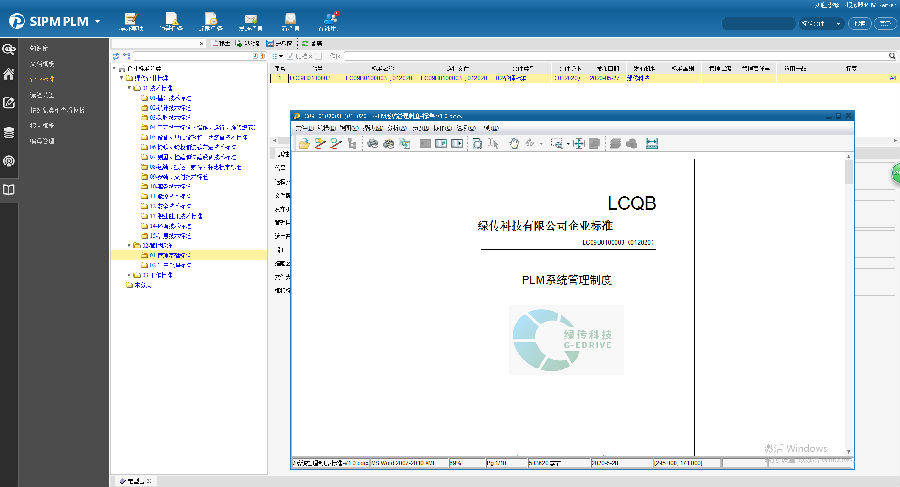Screen dimensions: 900x487
Task: Select the highlighted folder in the tree
Action: [169, 255]
